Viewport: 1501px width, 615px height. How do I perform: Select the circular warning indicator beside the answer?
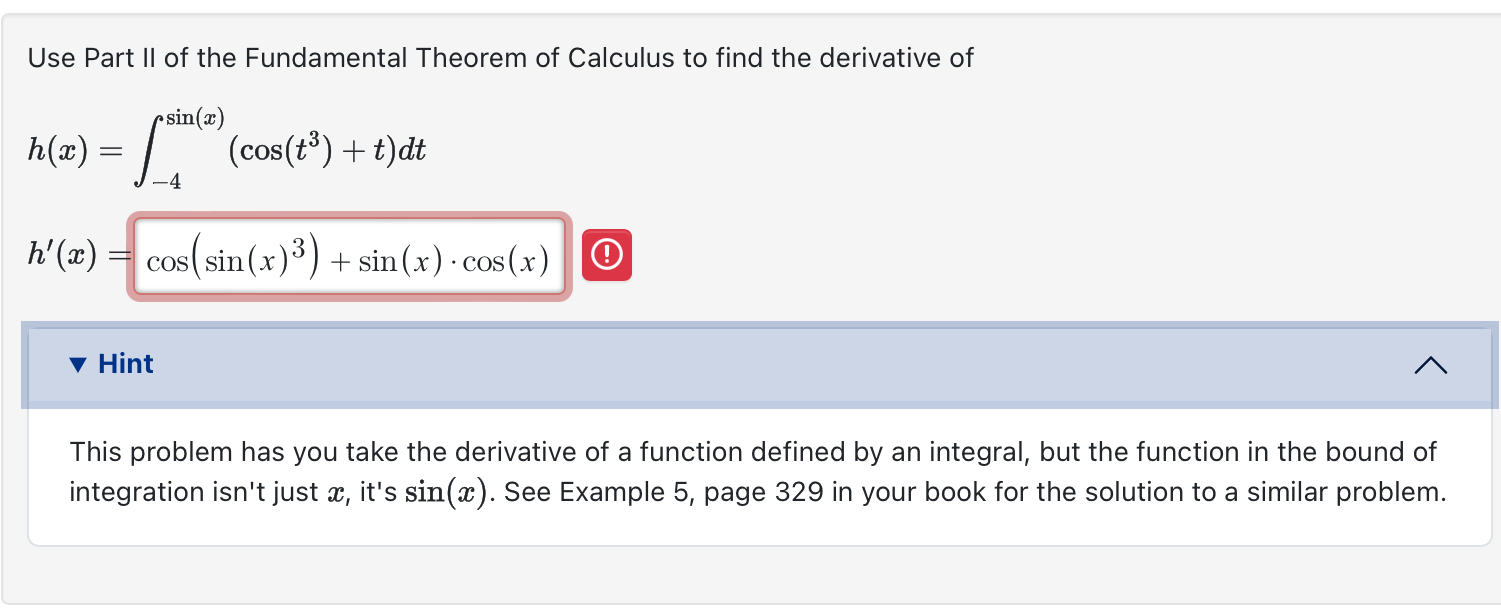pos(606,255)
